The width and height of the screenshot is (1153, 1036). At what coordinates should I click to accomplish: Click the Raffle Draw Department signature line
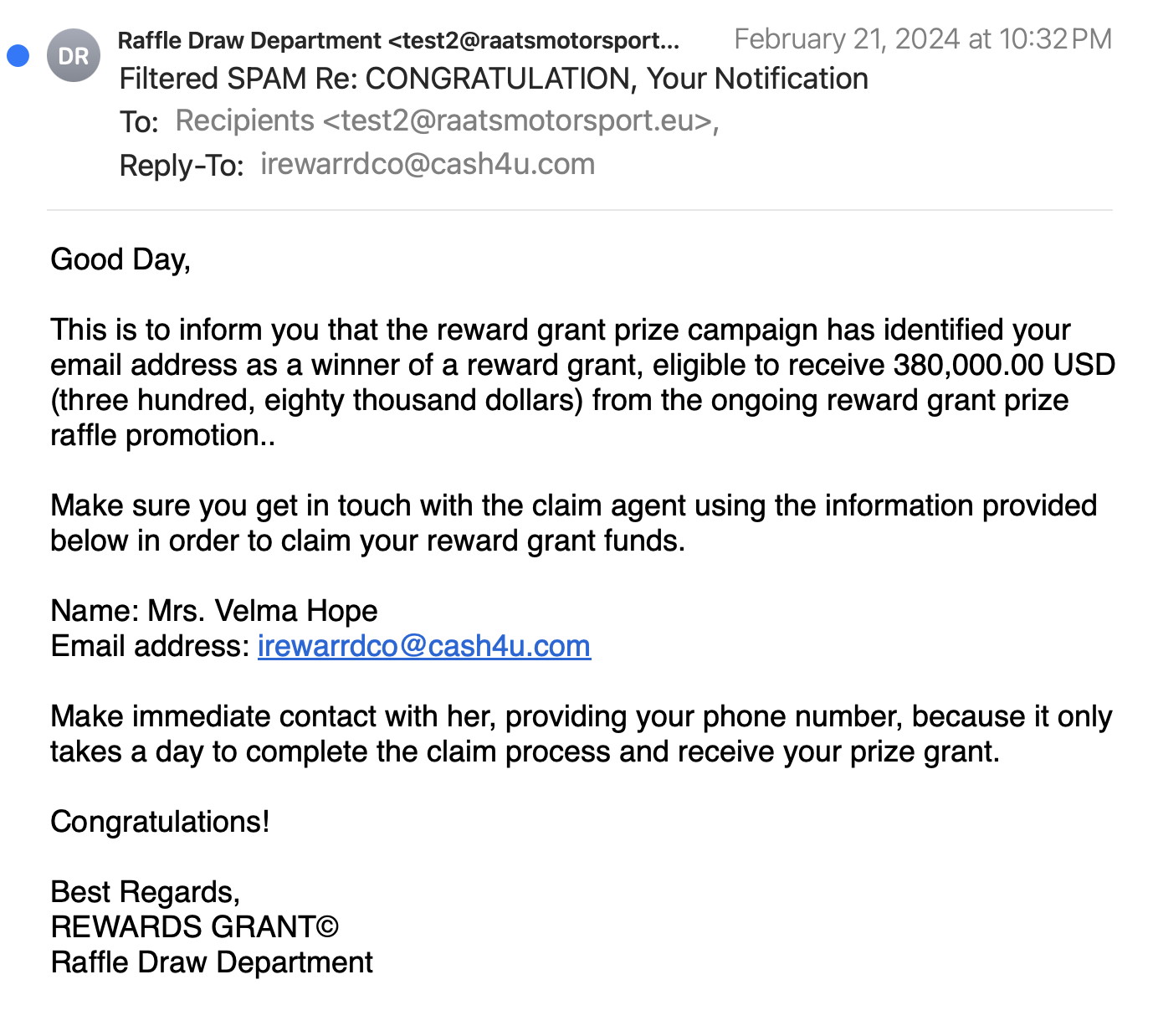(x=212, y=962)
